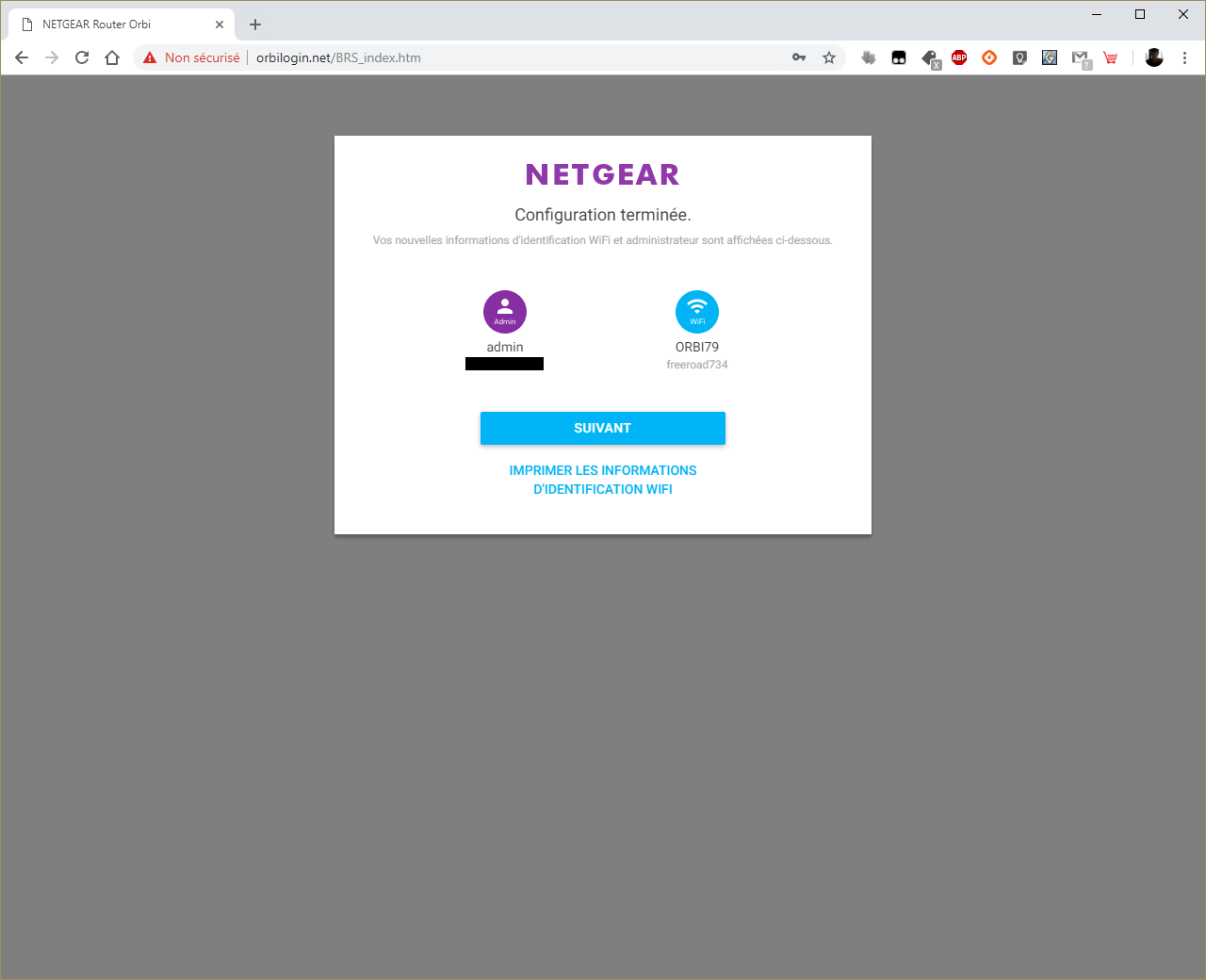Click the address bar URL orbilogin.net

click(x=338, y=57)
